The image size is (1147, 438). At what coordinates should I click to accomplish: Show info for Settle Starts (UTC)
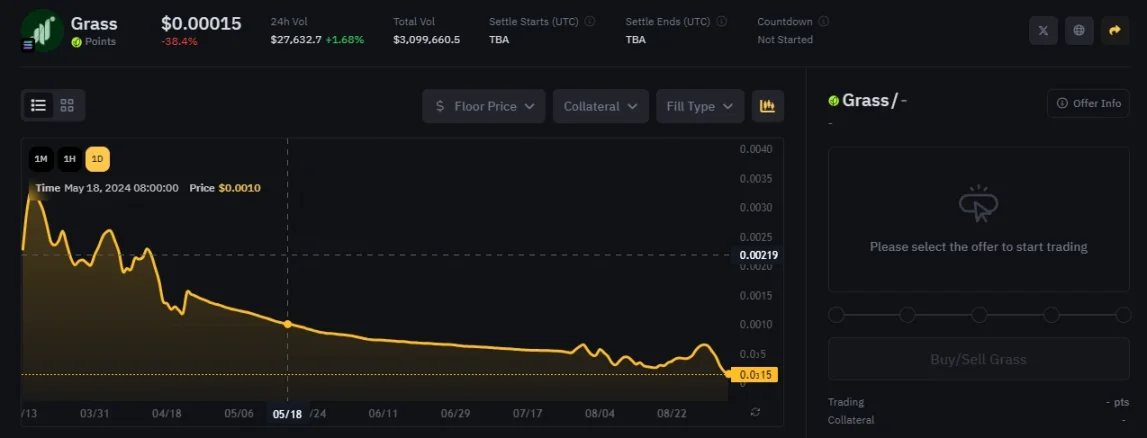tap(590, 22)
